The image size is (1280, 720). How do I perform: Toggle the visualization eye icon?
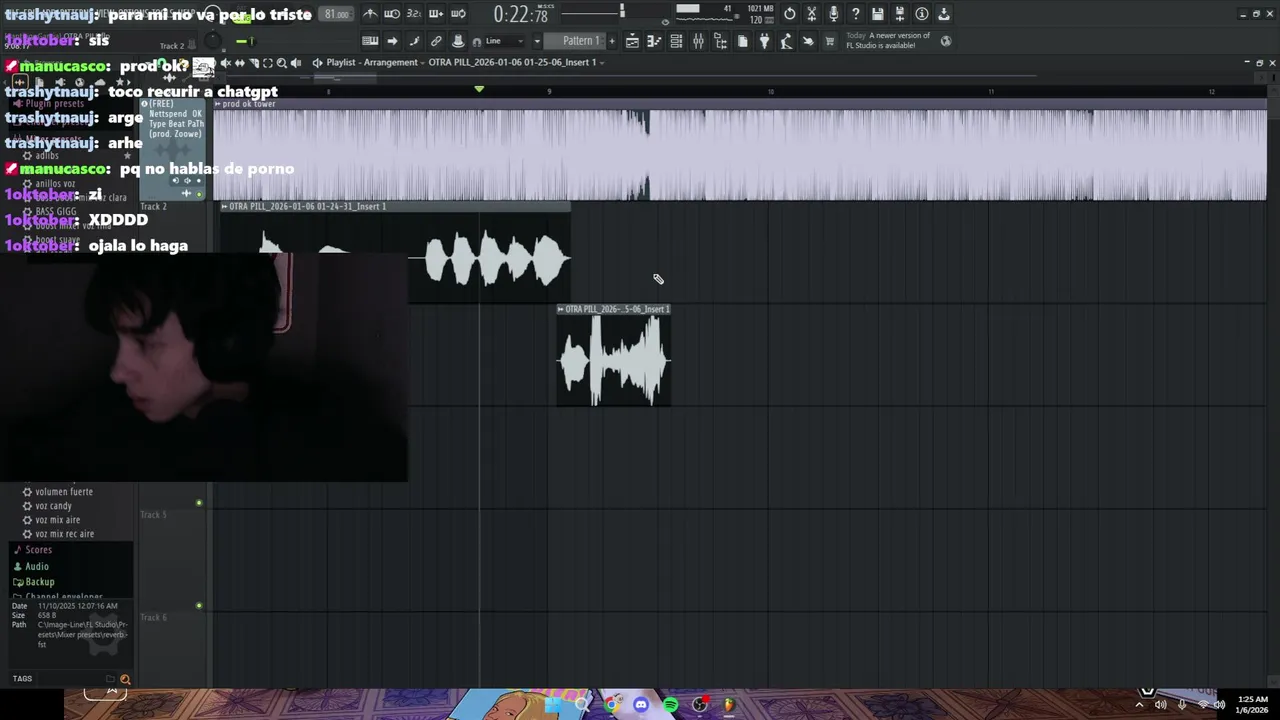pos(666,22)
